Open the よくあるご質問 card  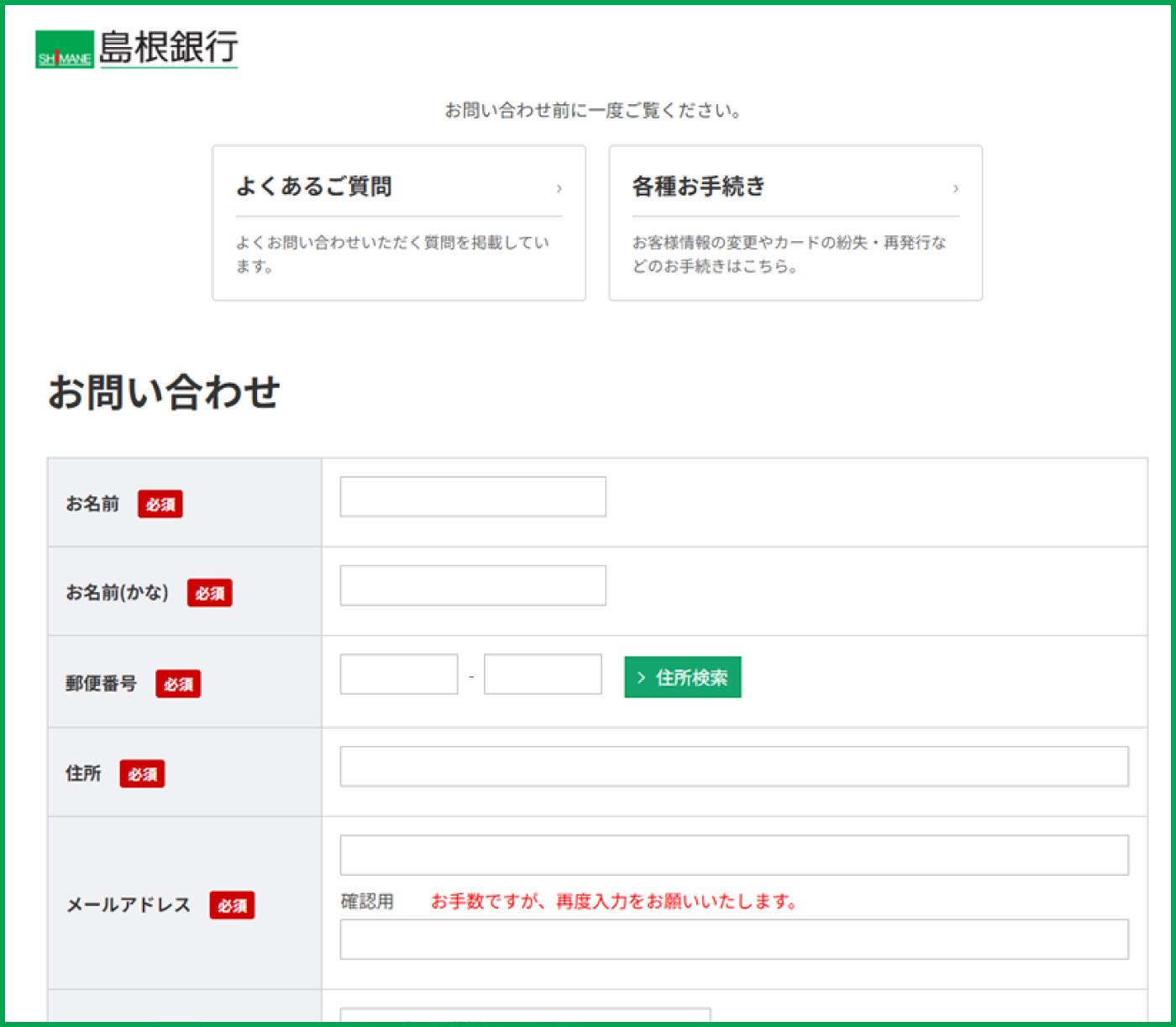399,223
